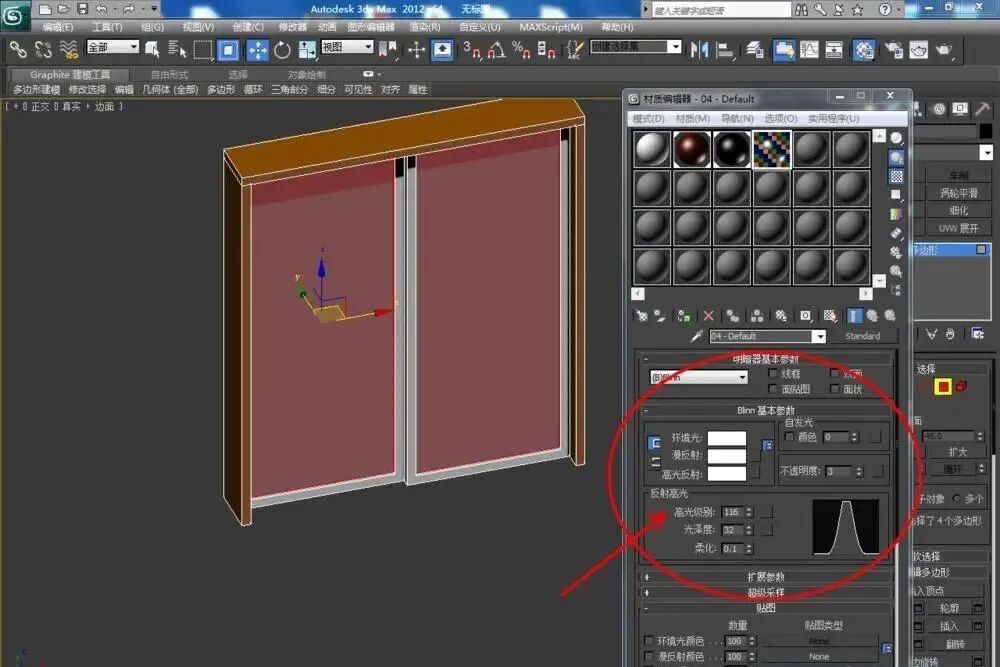Click the 漫反射 white color swatch
This screenshot has width=1000, height=667.
(x=726, y=455)
